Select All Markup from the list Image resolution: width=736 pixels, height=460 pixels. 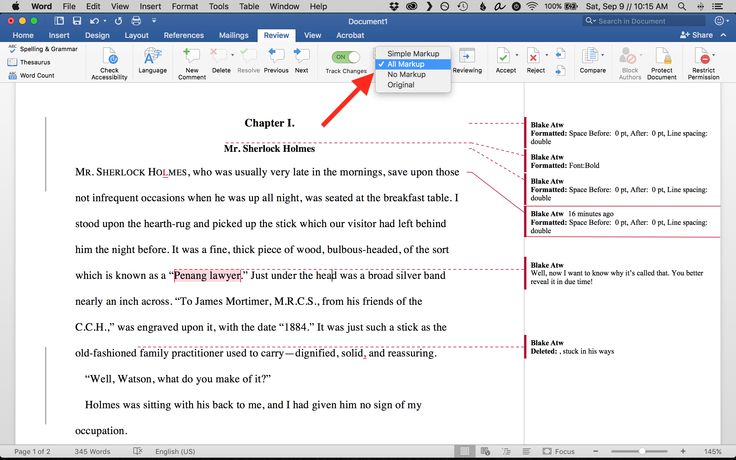413,64
